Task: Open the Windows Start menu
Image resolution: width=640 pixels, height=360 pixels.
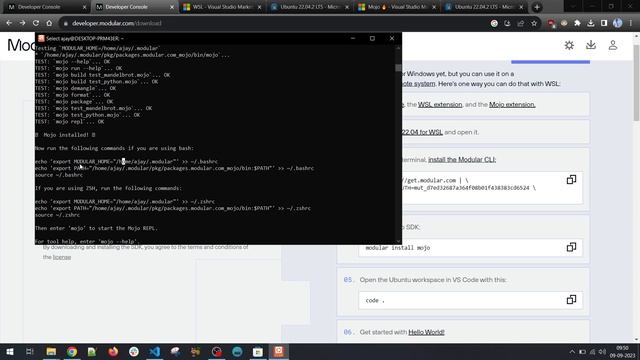Action: [x=9, y=351]
